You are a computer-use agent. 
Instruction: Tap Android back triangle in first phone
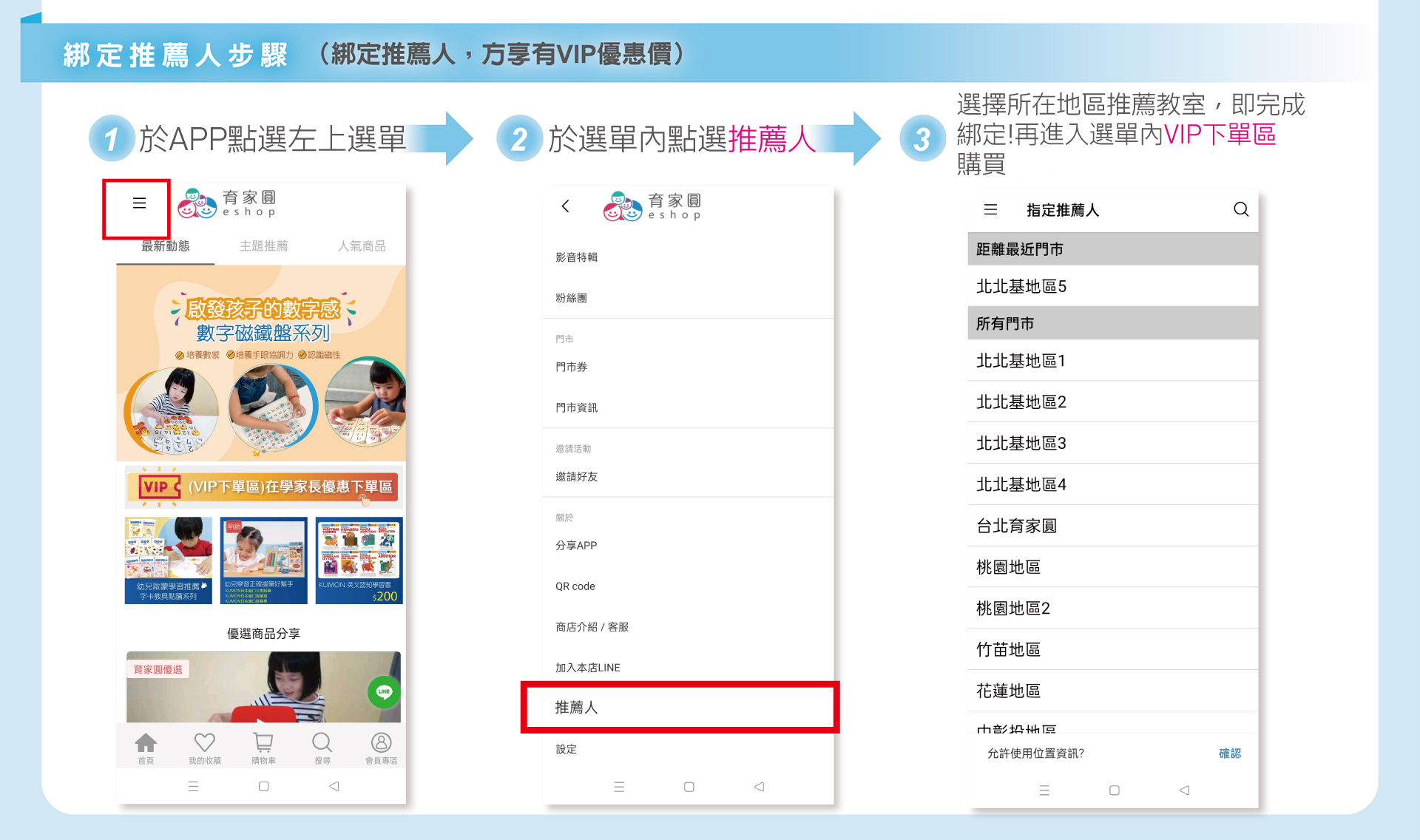click(334, 786)
